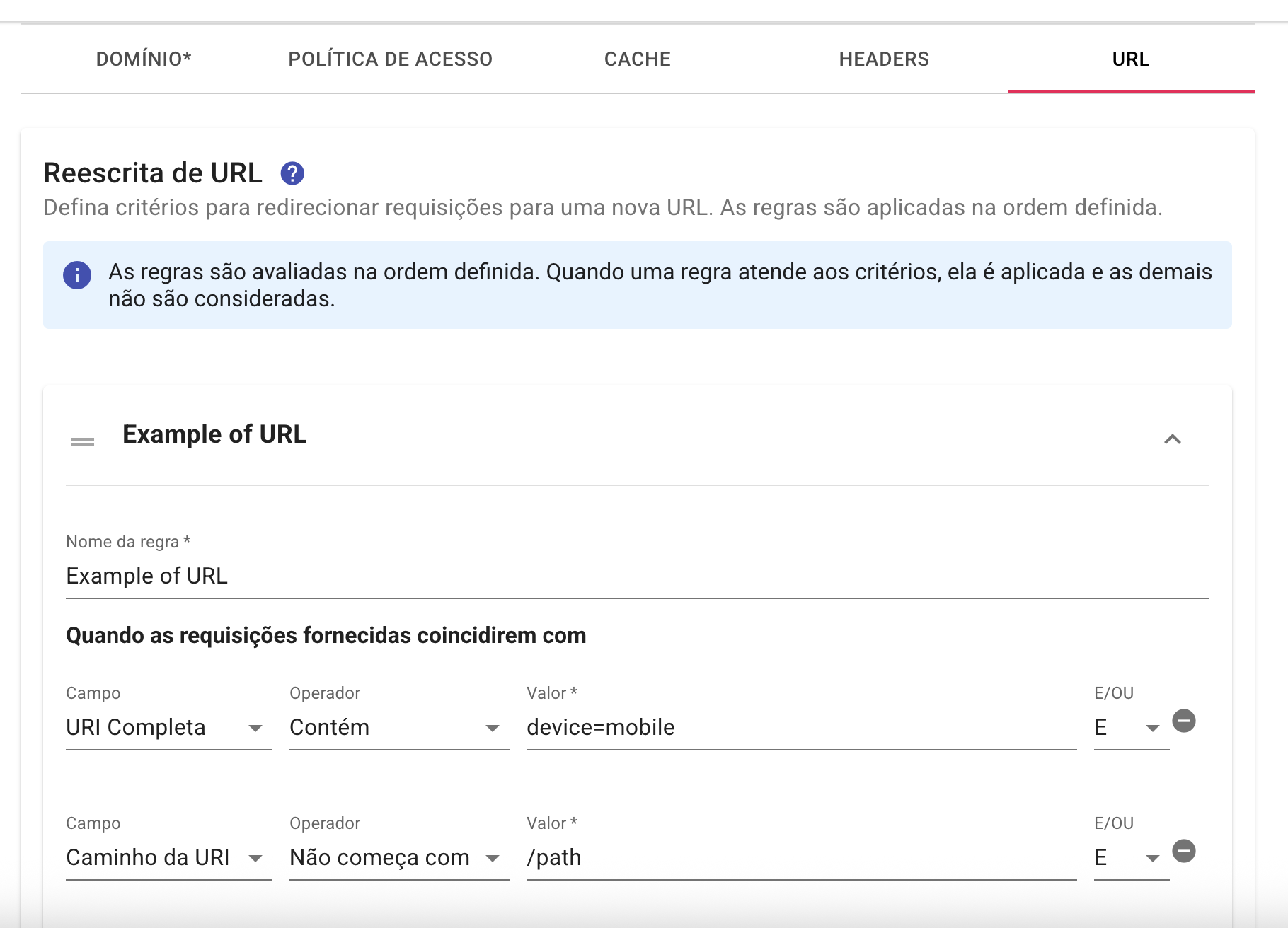Remove the "device=mobile" condition row
Image resolution: width=1288 pixels, height=928 pixels.
[x=1185, y=721]
